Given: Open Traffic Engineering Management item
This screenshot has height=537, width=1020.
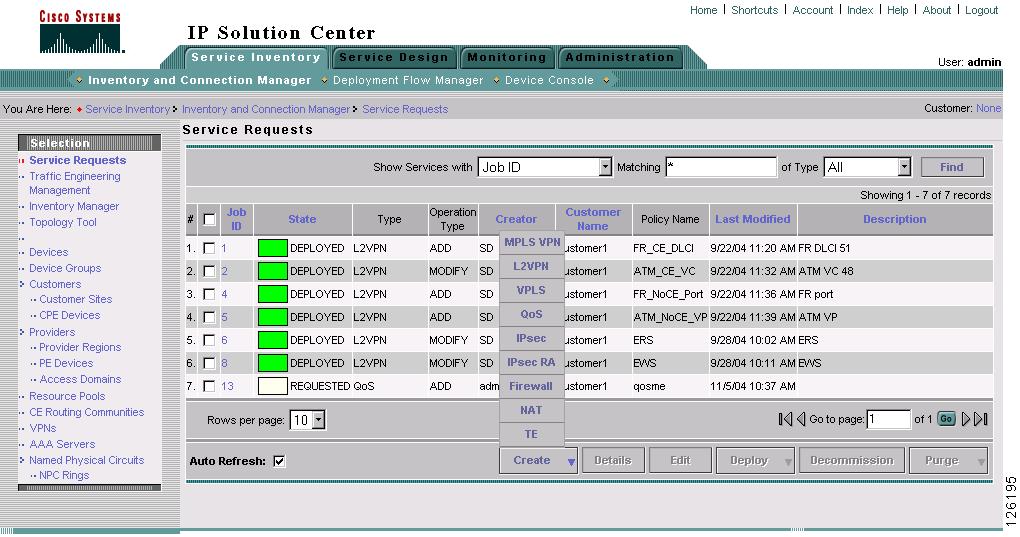Looking at the screenshot, I should click(x=75, y=183).
